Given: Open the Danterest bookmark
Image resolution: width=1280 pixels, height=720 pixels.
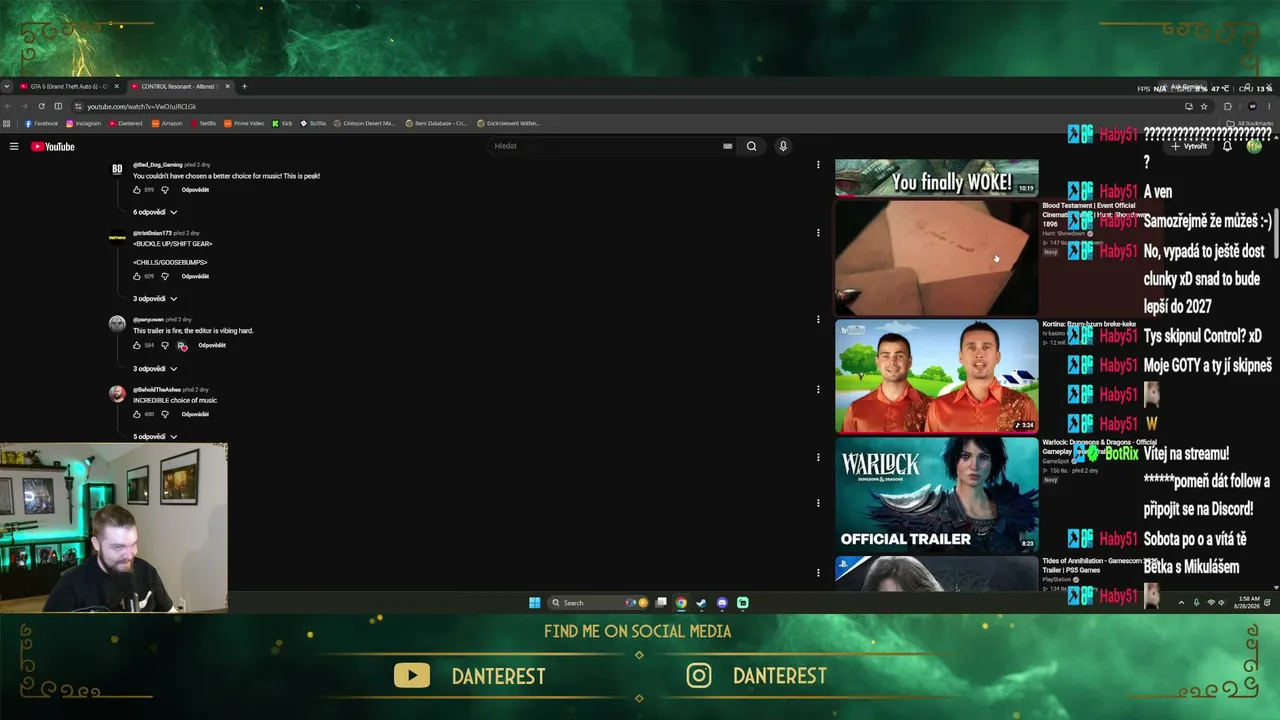Looking at the screenshot, I should tap(126, 124).
